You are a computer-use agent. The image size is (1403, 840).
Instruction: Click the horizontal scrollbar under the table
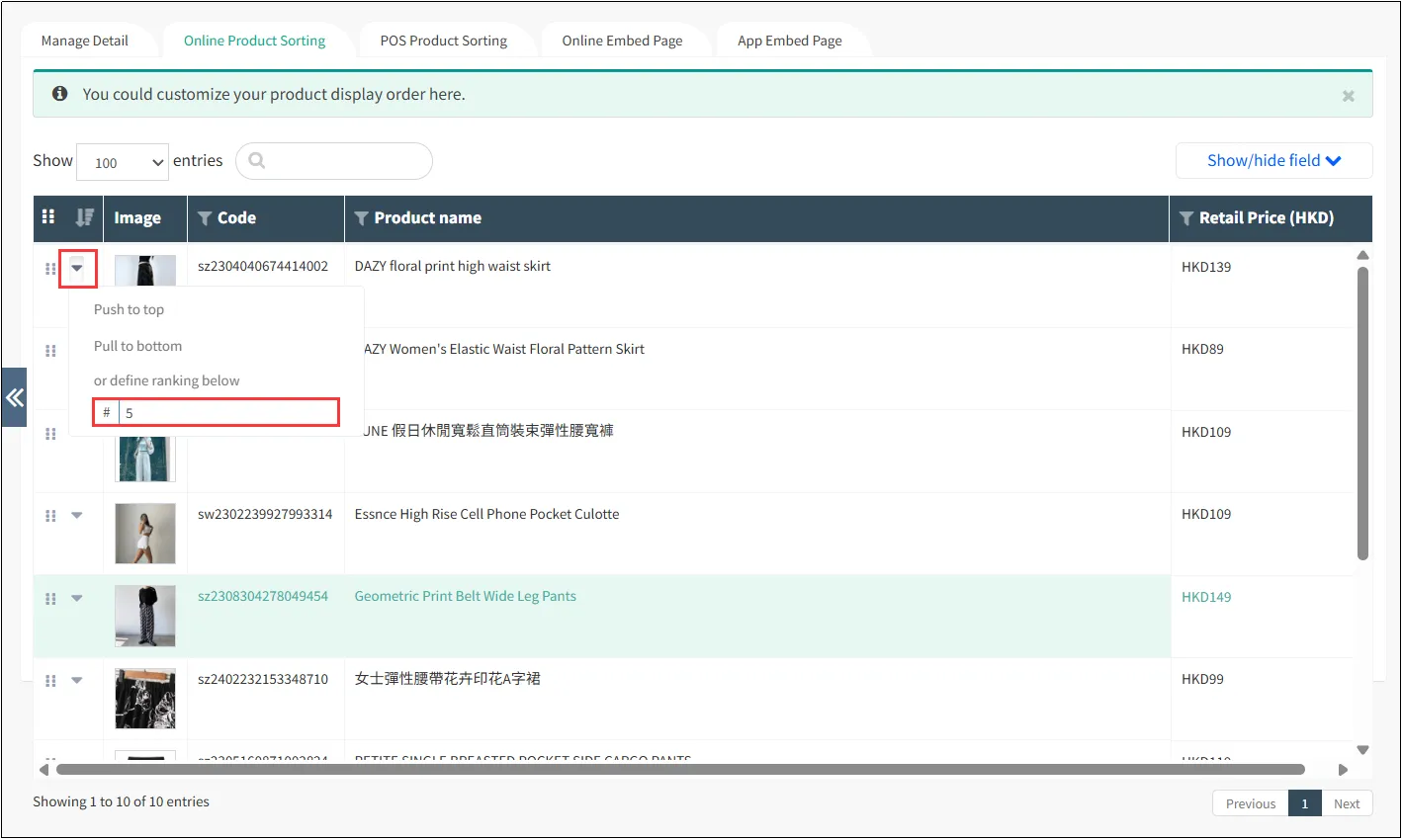pos(680,769)
